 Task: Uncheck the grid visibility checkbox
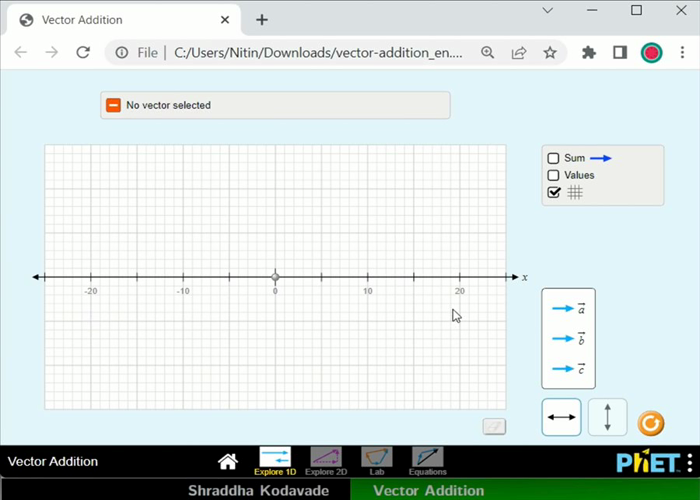[553, 193]
